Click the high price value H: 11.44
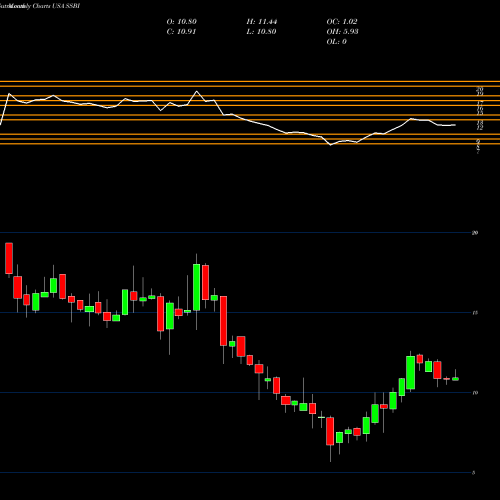This screenshot has width=500, height=500. (x=262, y=22)
